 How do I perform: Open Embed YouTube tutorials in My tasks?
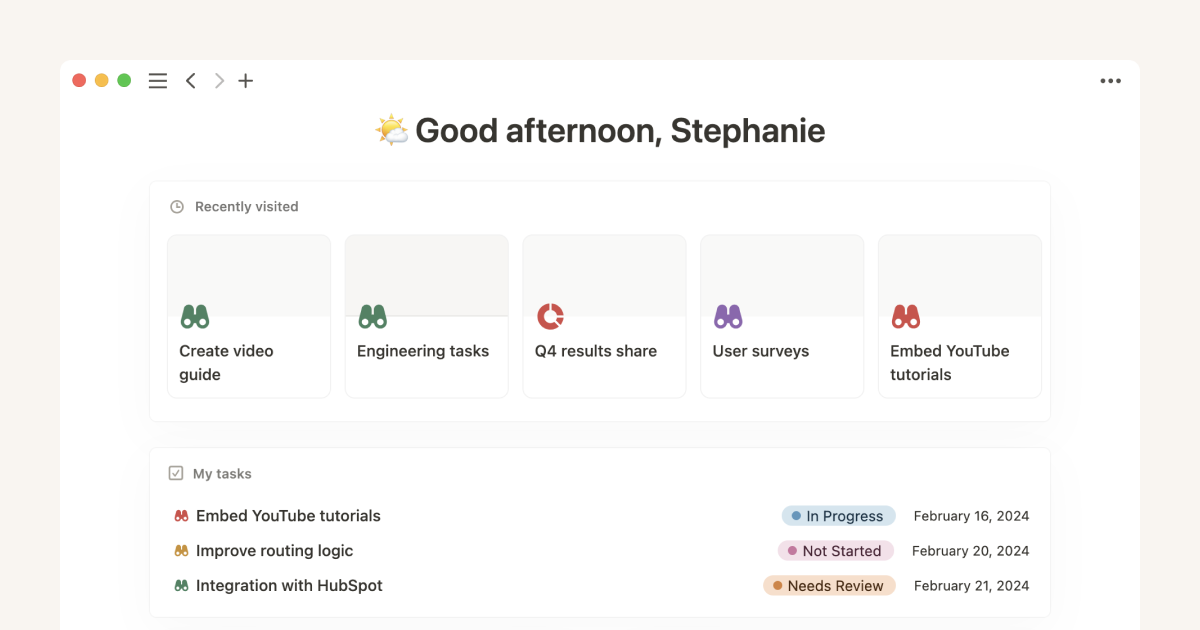point(288,516)
